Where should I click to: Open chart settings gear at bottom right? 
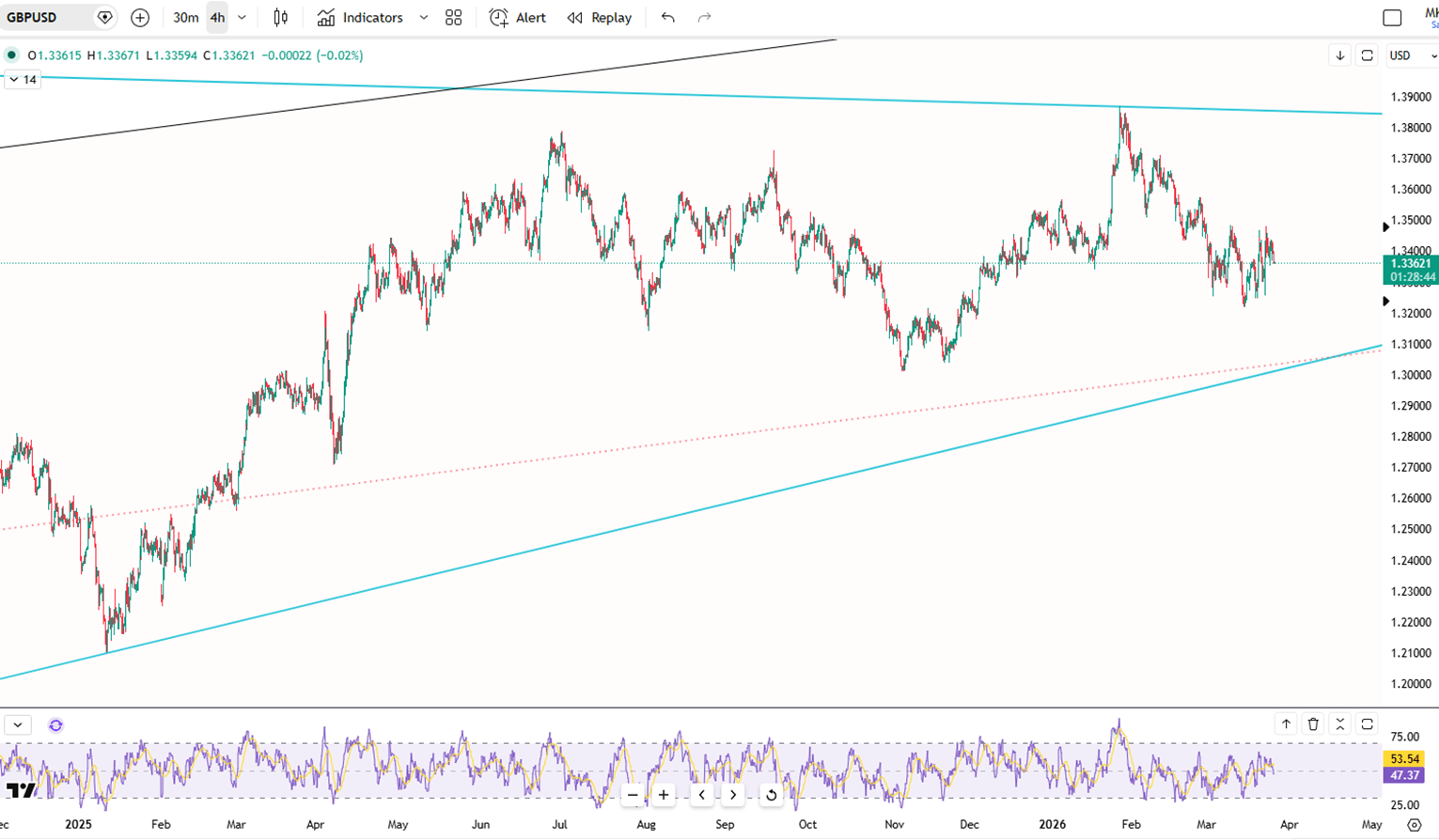1414,825
